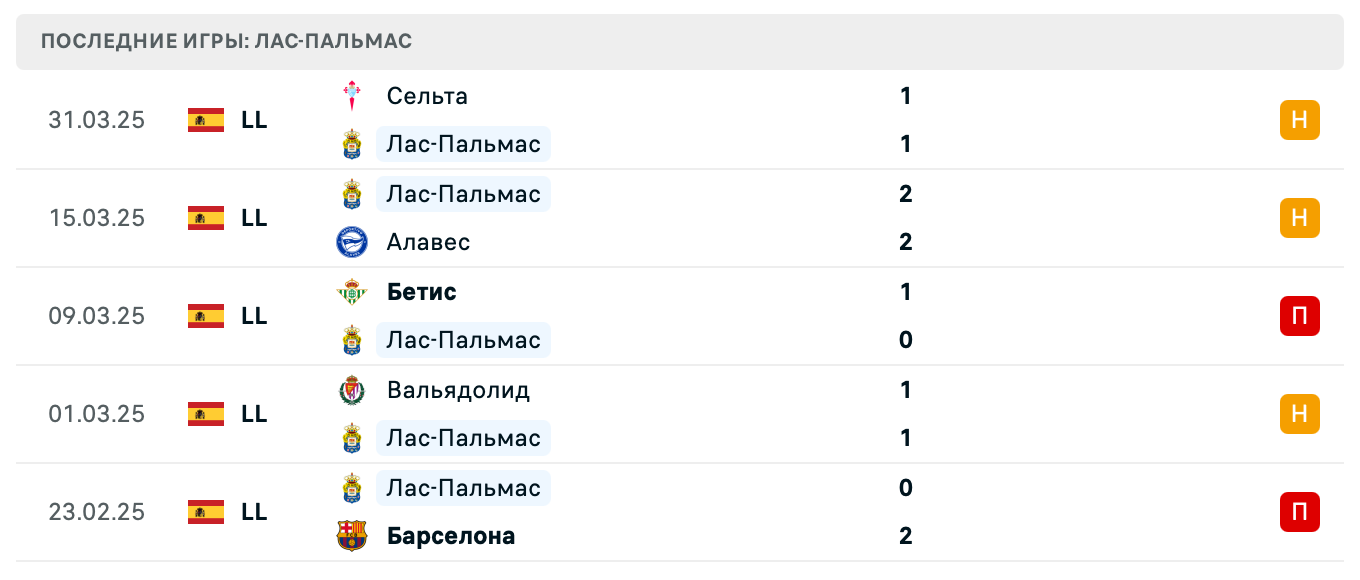Open the match row dated 15.03.25
1360x580 pixels.
click(680, 218)
